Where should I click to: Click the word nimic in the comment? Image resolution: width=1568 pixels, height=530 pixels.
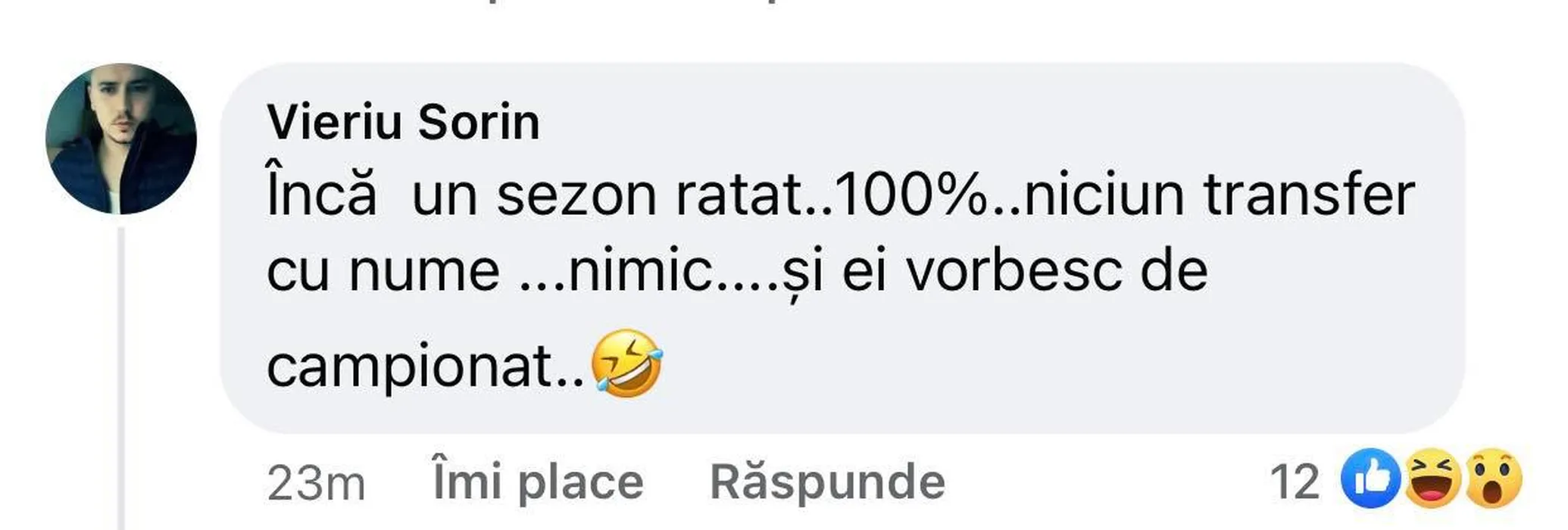pos(641,271)
